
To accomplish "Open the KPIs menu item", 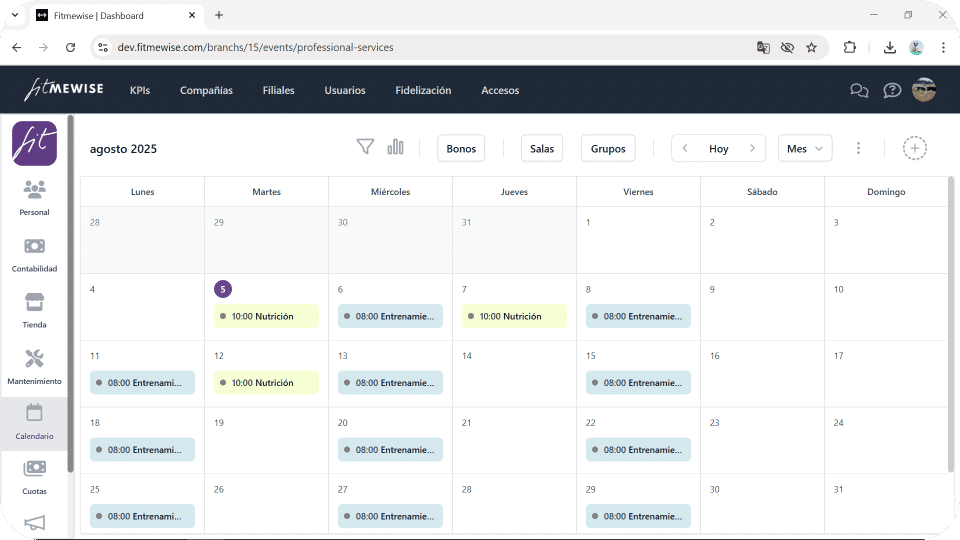I will click(x=140, y=90).
